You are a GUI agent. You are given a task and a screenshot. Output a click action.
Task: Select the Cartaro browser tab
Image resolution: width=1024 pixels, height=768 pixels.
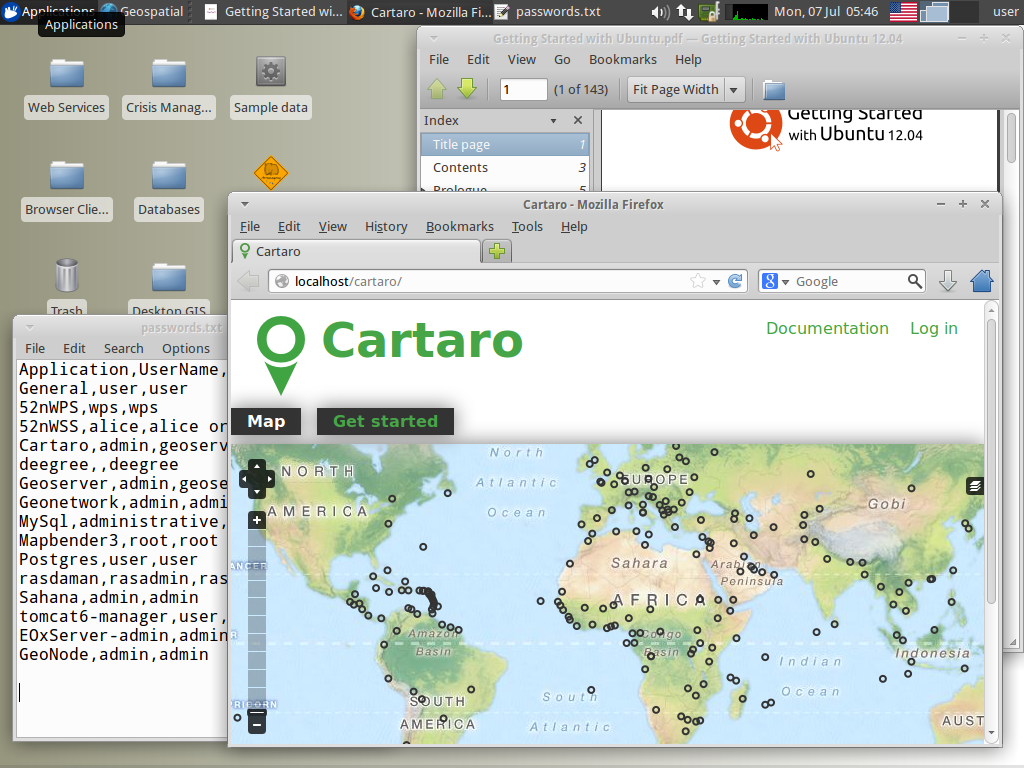(x=356, y=251)
